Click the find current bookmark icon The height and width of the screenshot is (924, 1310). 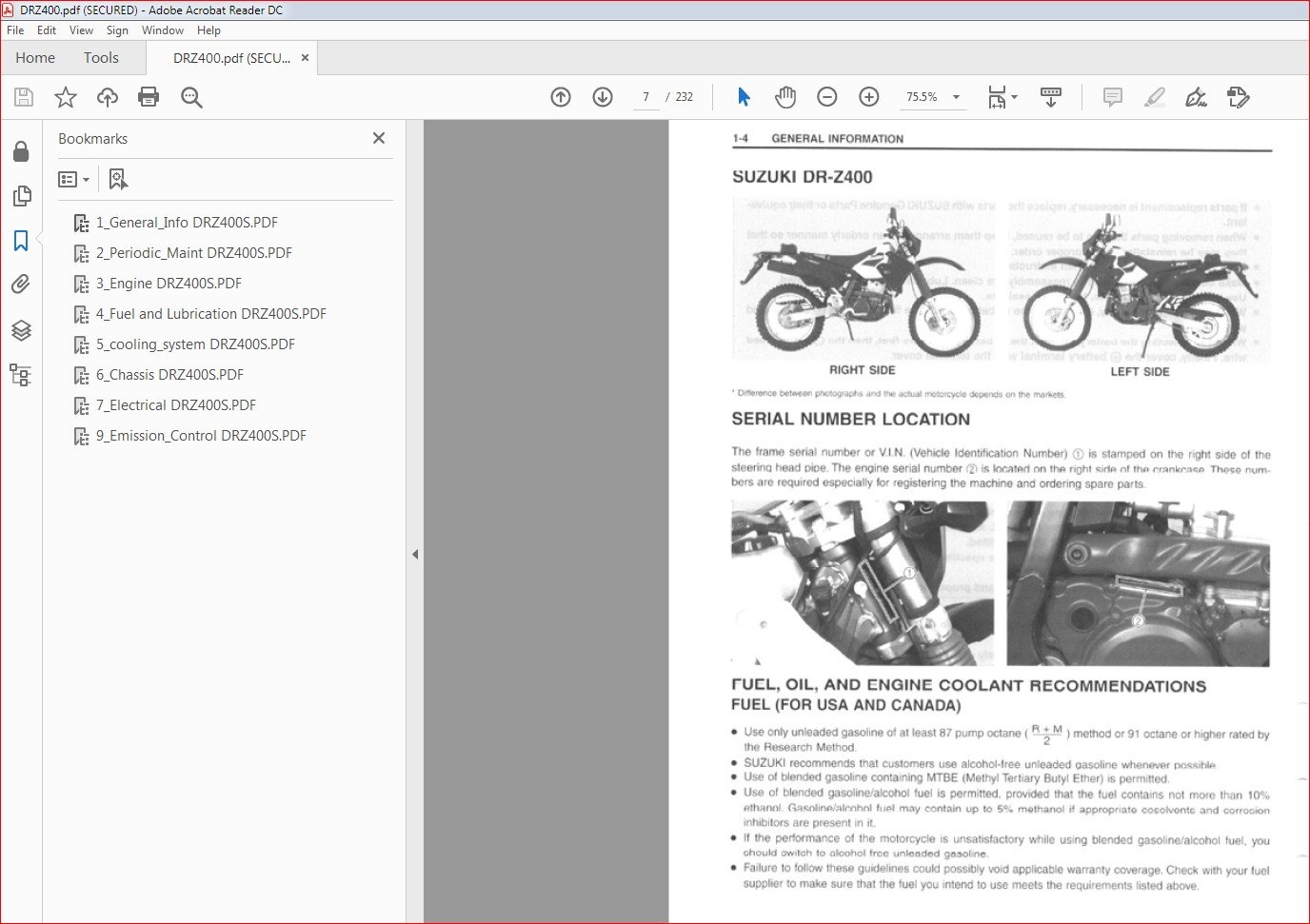[x=118, y=179]
